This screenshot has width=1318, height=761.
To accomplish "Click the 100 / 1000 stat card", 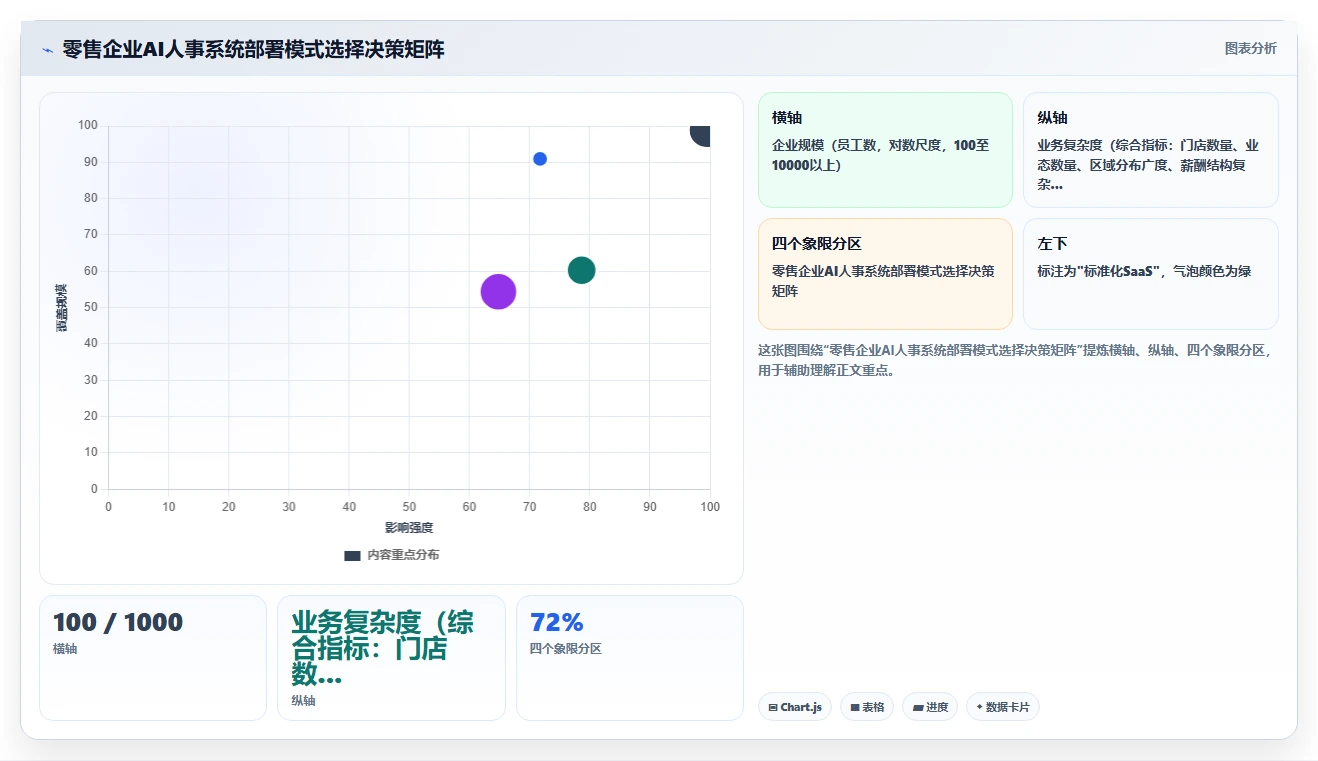I will coord(153,658).
